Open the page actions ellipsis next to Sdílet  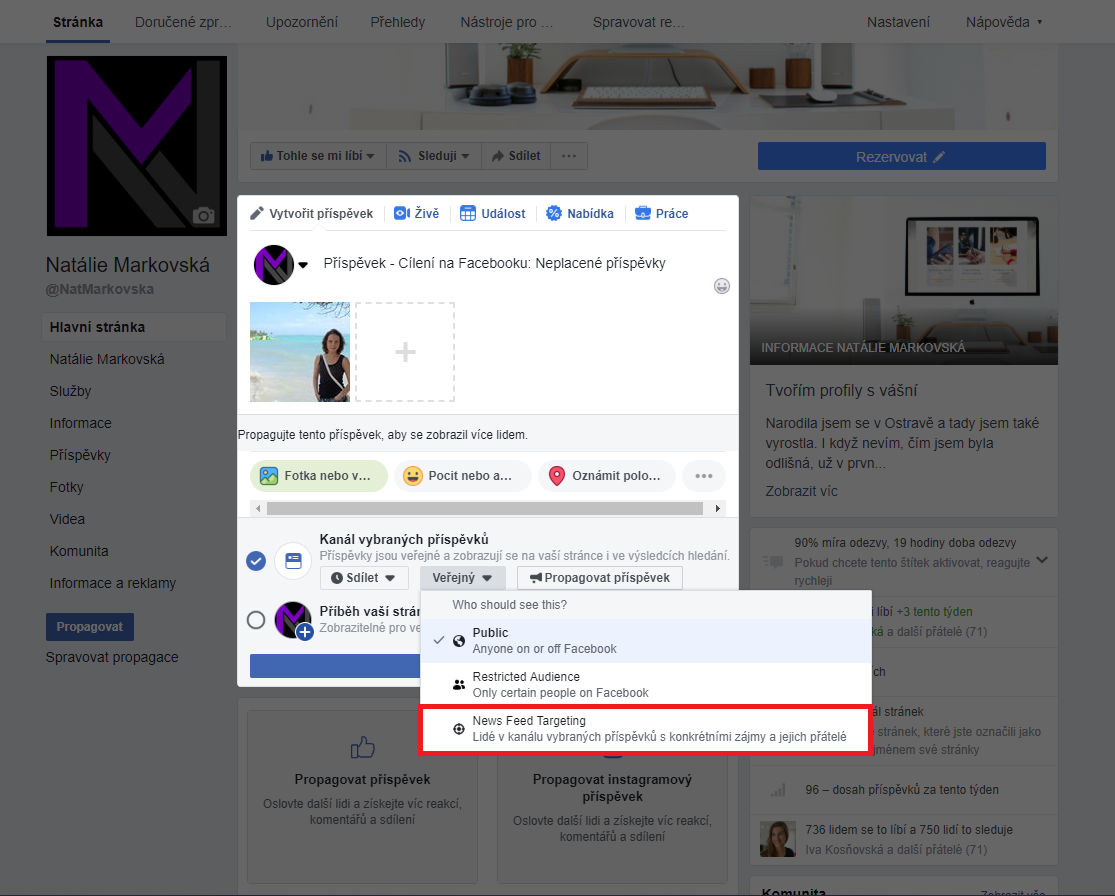569,156
